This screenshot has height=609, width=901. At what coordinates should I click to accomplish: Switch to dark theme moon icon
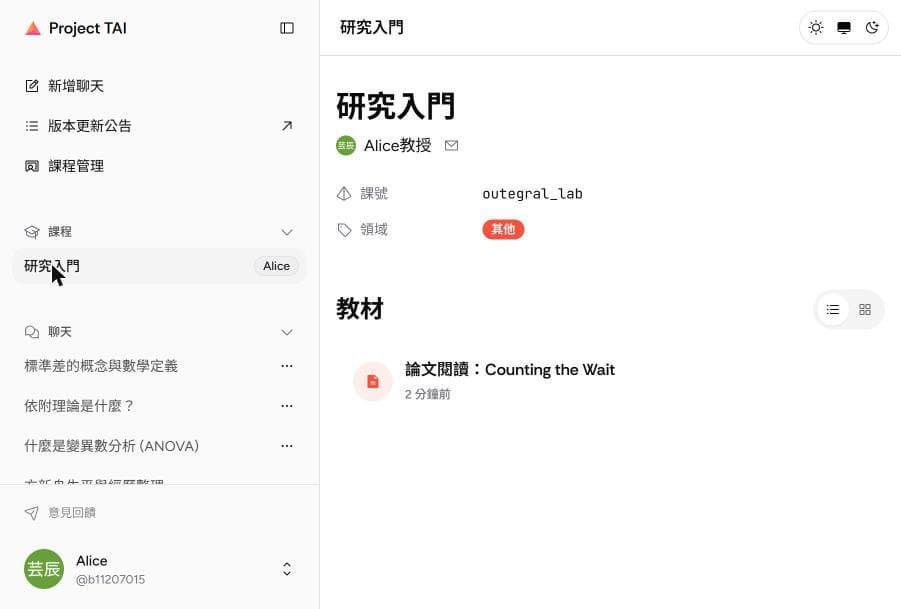click(872, 28)
